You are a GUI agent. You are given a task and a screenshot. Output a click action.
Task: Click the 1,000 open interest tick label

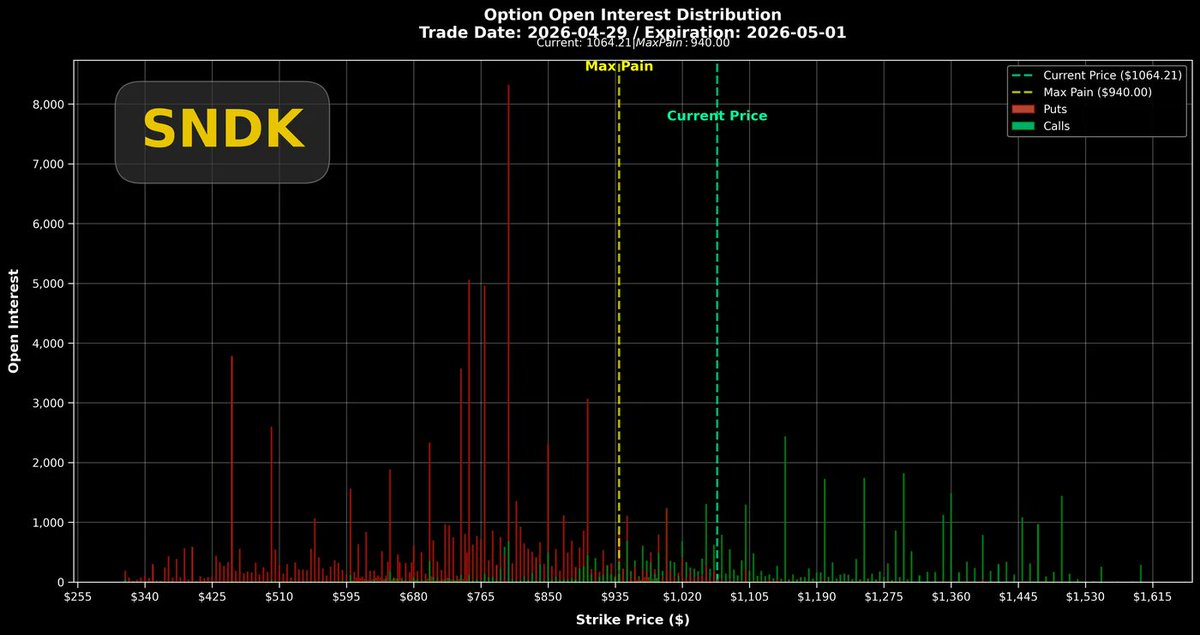coord(48,523)
